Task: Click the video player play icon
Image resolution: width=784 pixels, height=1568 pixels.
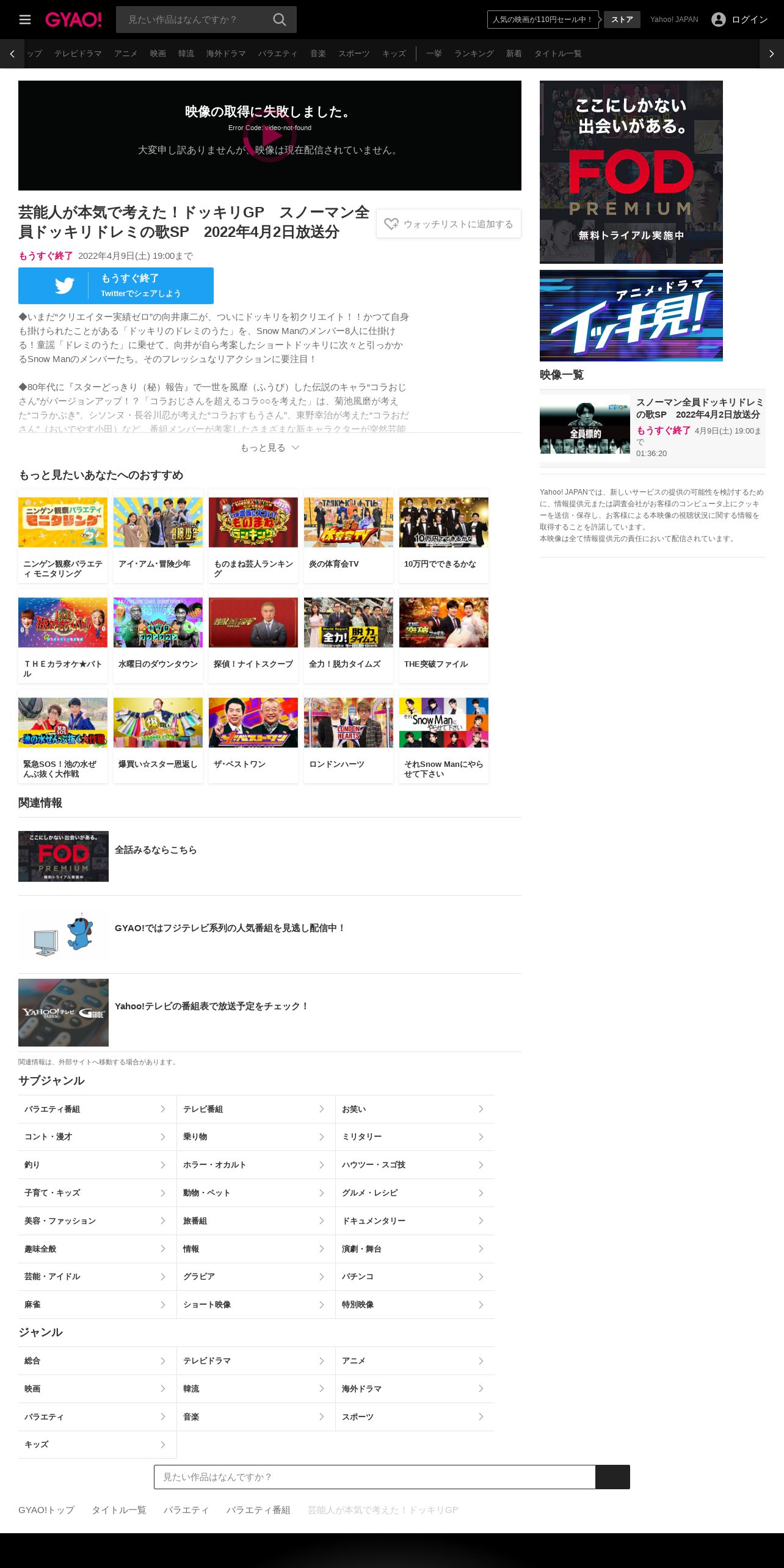Action: pos(270,136)
